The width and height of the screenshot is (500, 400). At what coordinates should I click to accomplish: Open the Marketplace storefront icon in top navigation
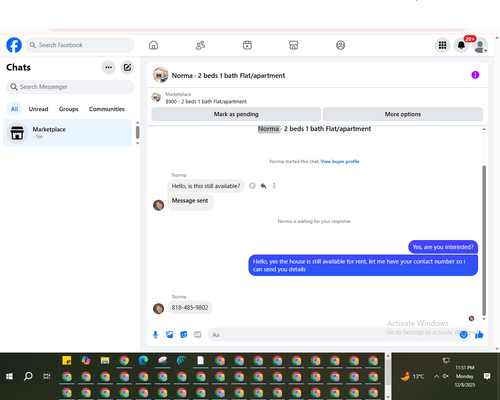click(x=294, y=45)
